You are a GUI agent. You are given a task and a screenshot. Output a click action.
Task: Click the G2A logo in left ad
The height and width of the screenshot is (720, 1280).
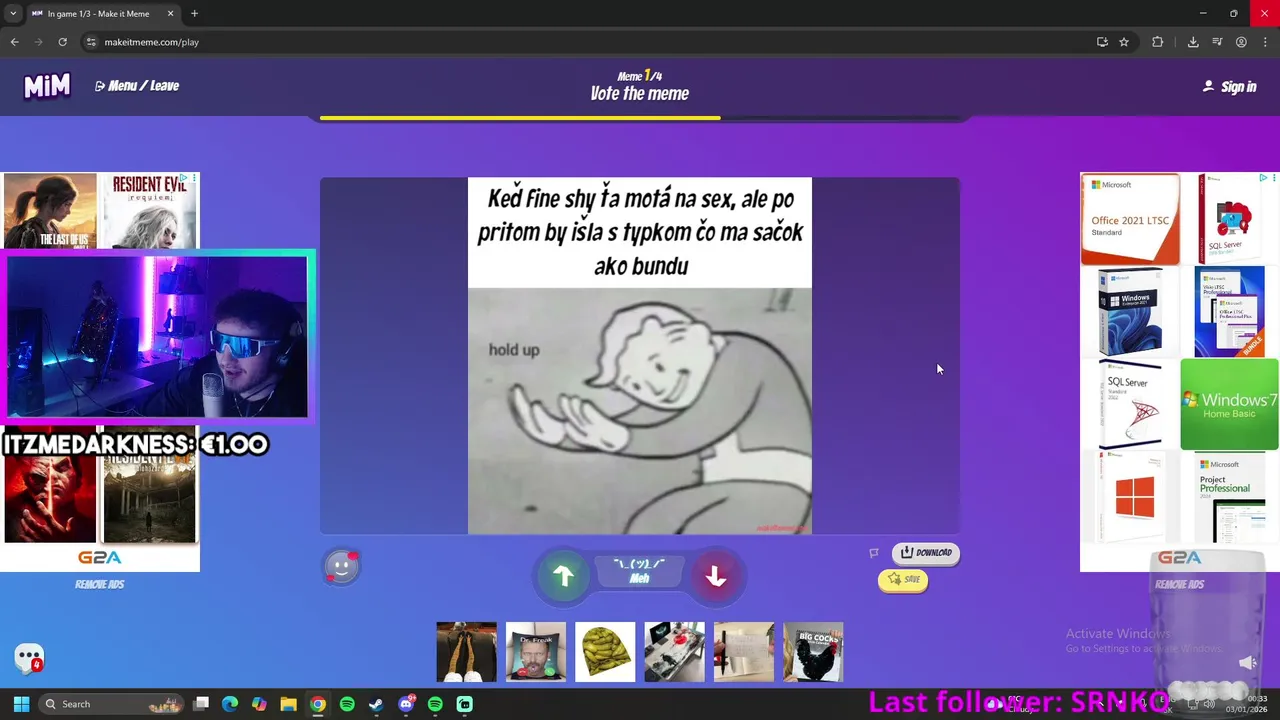click(x=99, y=558)
